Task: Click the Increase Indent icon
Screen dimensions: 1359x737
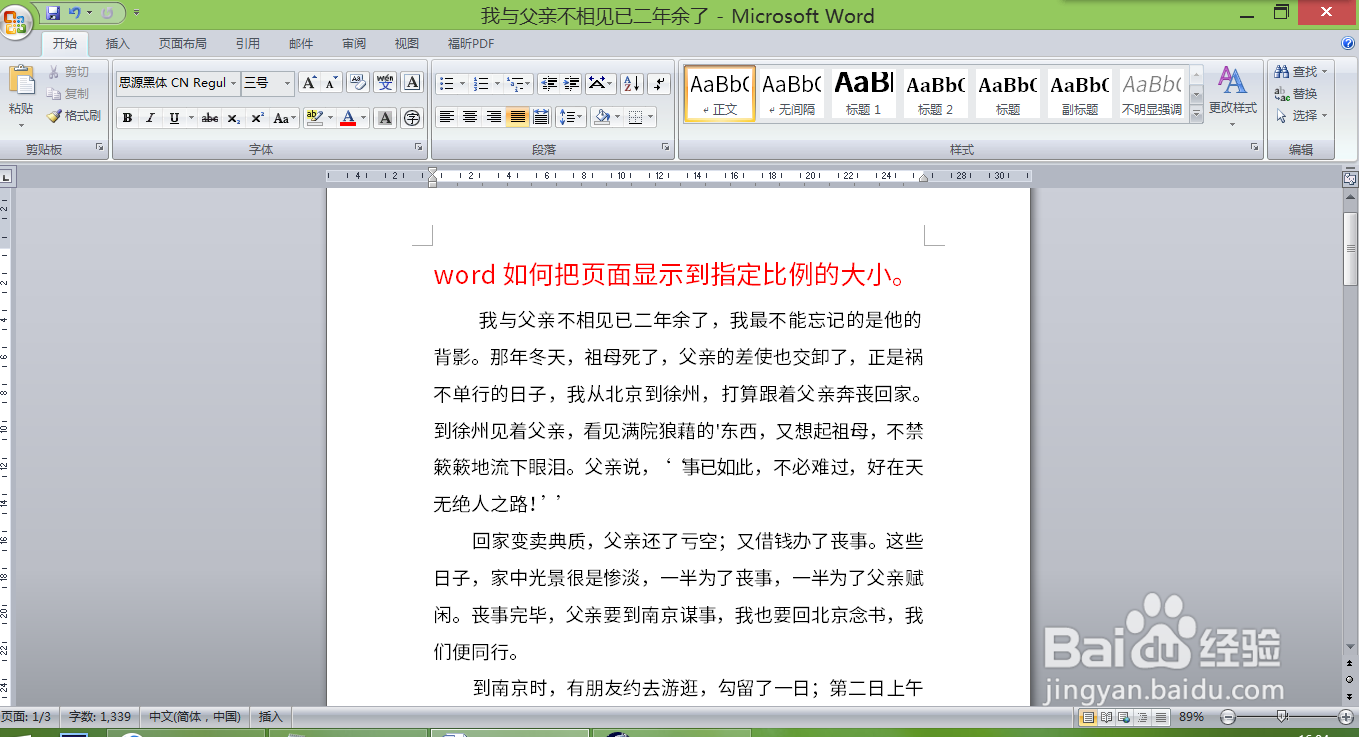Action: (571, 84)
